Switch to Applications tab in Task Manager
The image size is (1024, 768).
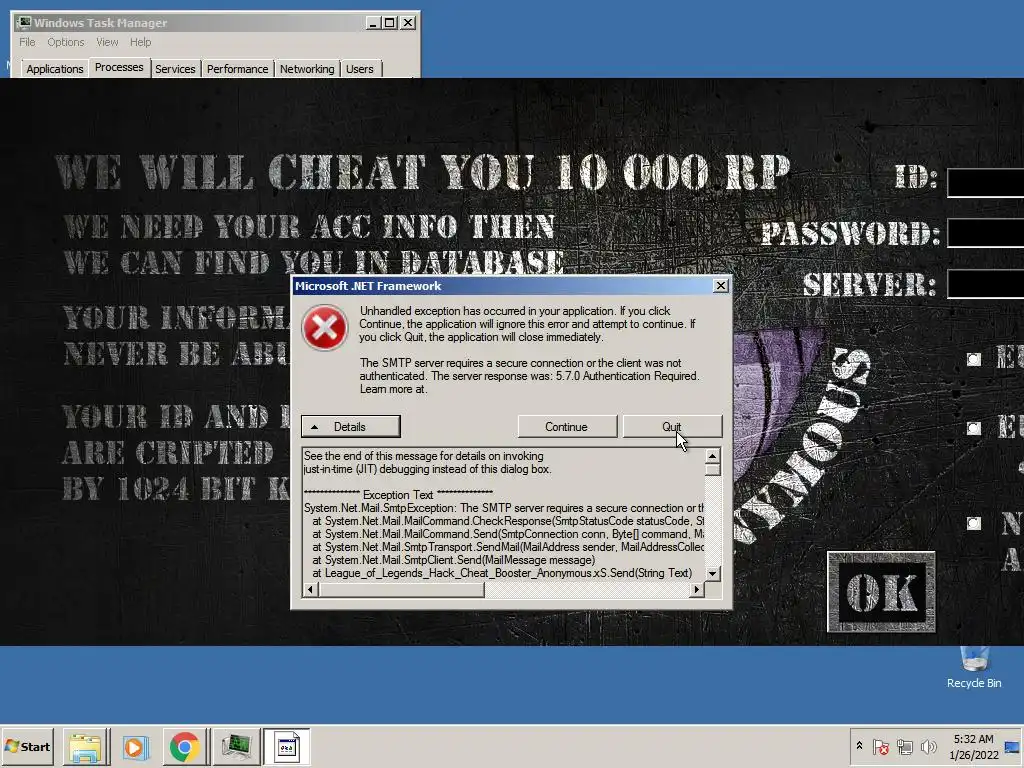pos(55,69)
